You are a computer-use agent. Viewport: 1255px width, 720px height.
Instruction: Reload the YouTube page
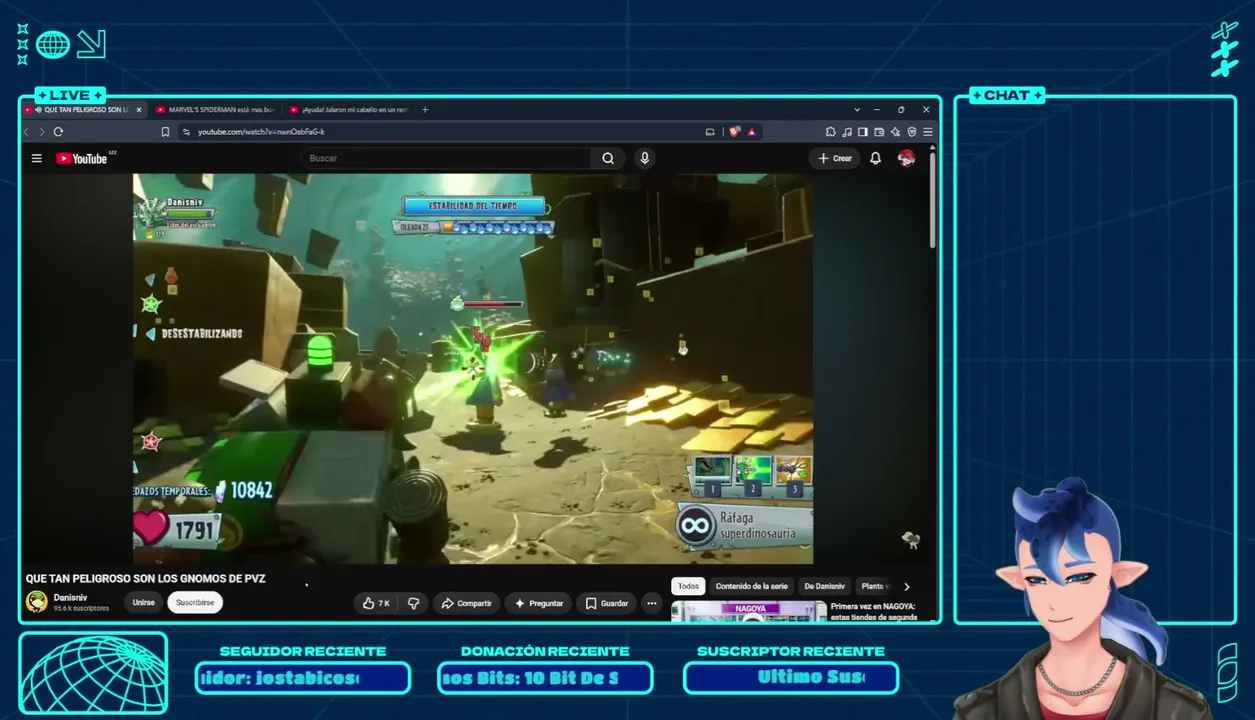click(x=58, y=132)
